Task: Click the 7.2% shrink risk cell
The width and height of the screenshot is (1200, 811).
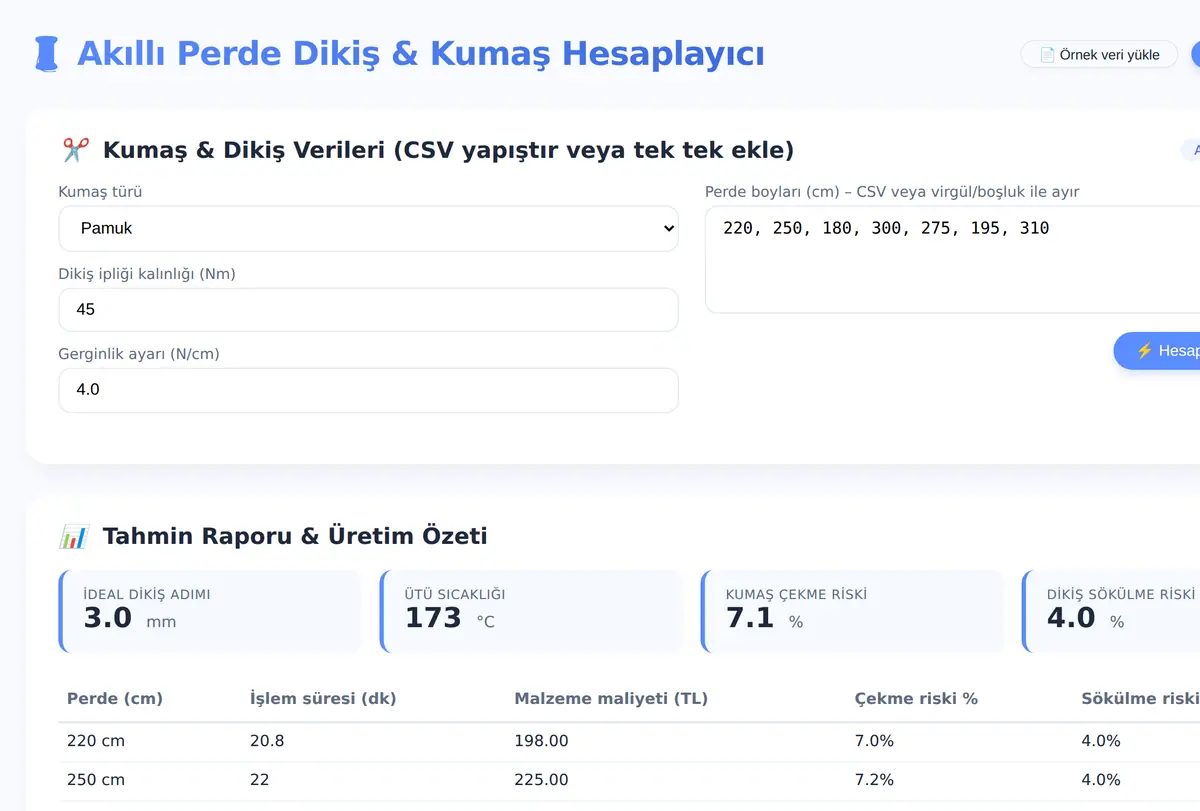Action: [874, 779]
